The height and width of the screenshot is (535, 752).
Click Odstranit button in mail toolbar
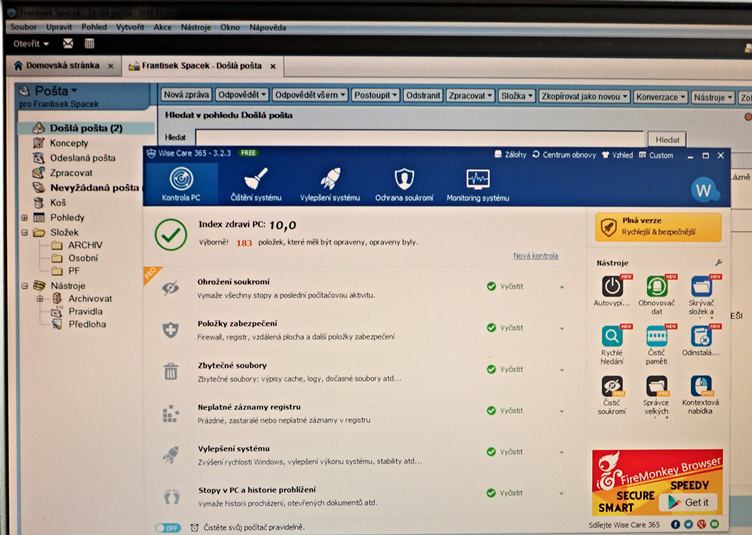coord(423,95)
